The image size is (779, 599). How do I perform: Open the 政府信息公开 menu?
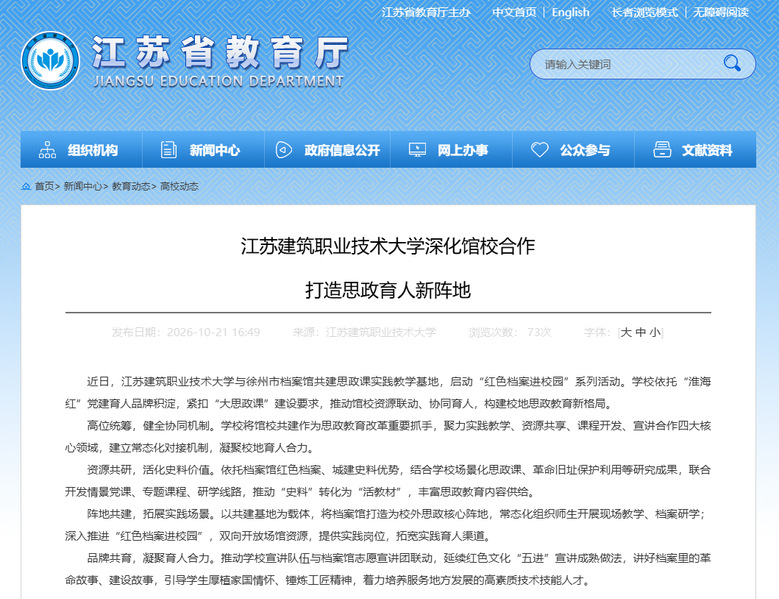(327, 150)
